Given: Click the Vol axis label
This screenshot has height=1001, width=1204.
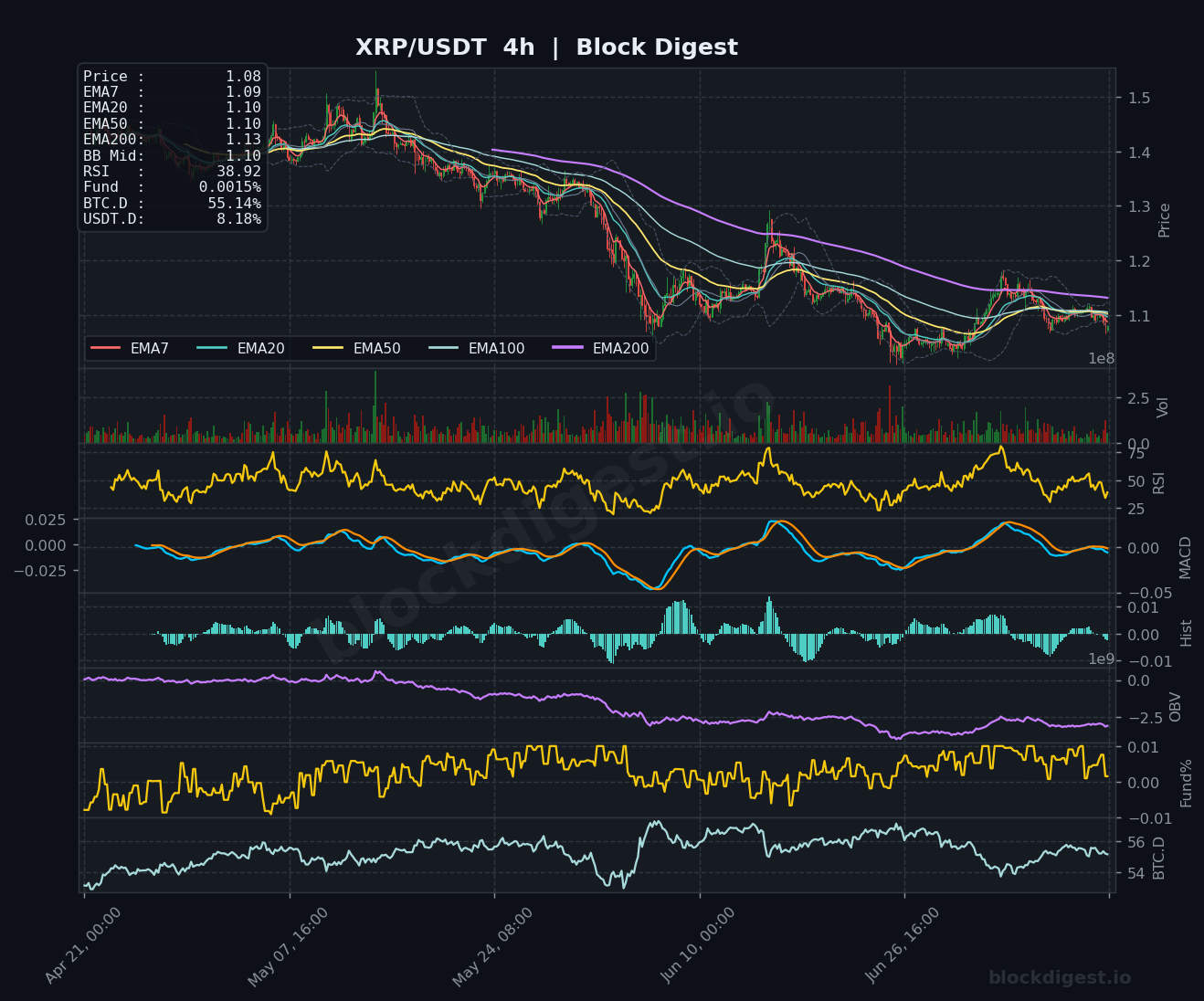Looking at the screenshot, I should tap(1163, 407).
